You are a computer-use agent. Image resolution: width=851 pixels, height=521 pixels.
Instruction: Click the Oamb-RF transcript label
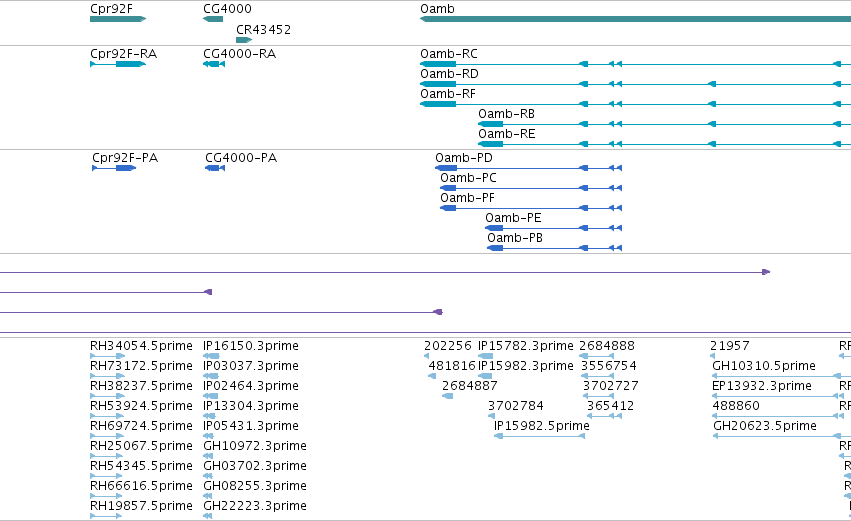[x=448, y=94]
